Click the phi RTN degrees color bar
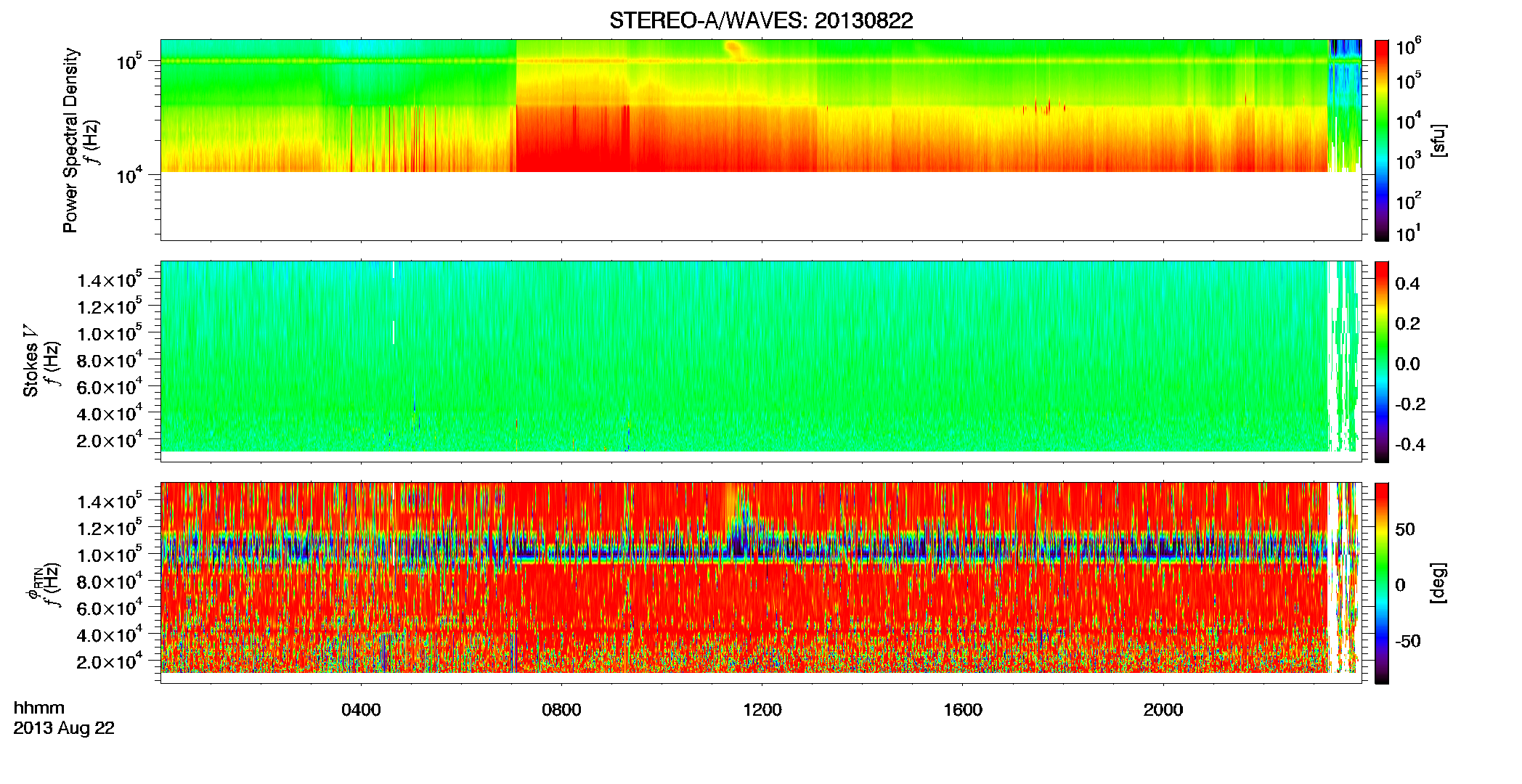The image size is (1522, 784). [1382, 583]
